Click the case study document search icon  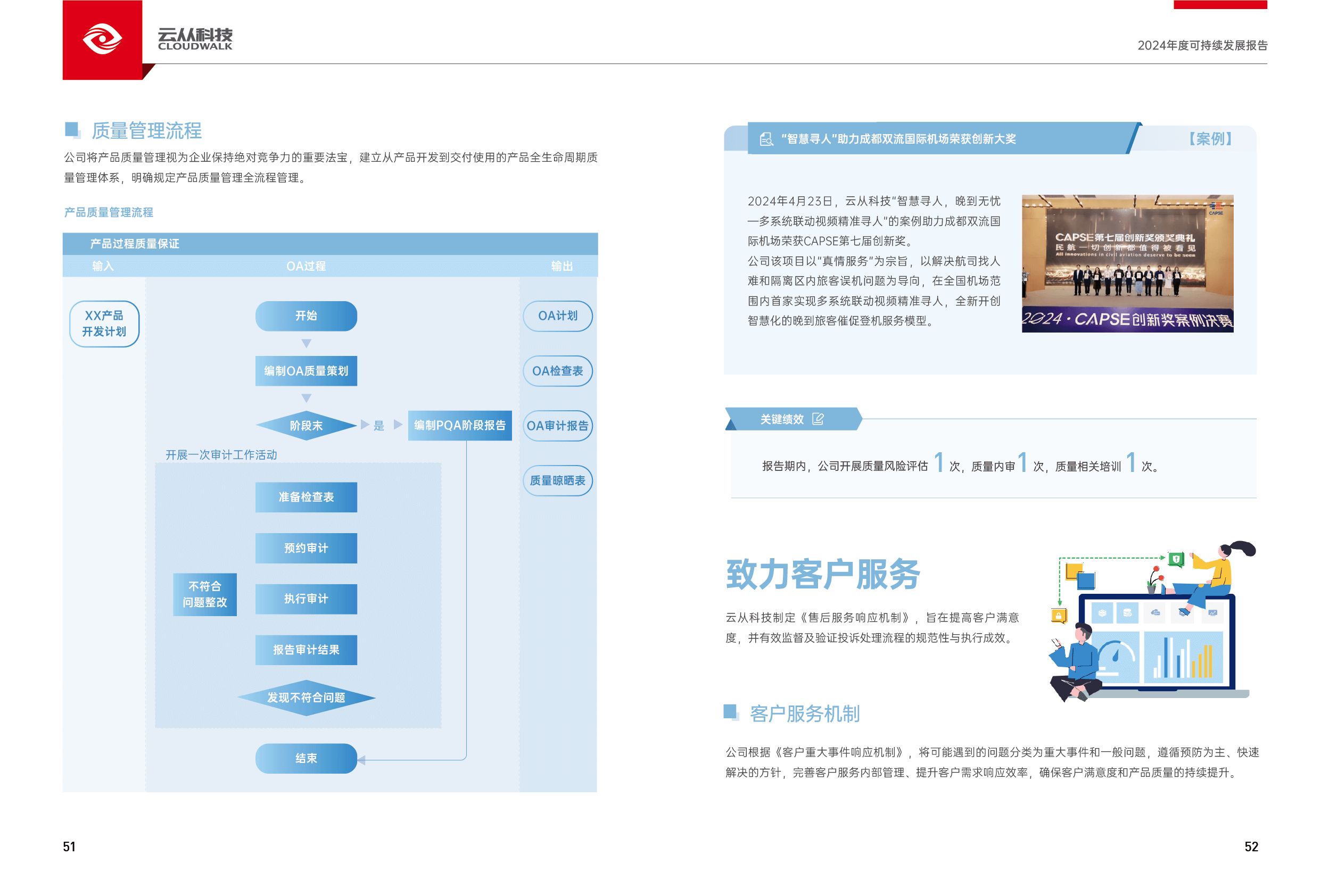766,139
